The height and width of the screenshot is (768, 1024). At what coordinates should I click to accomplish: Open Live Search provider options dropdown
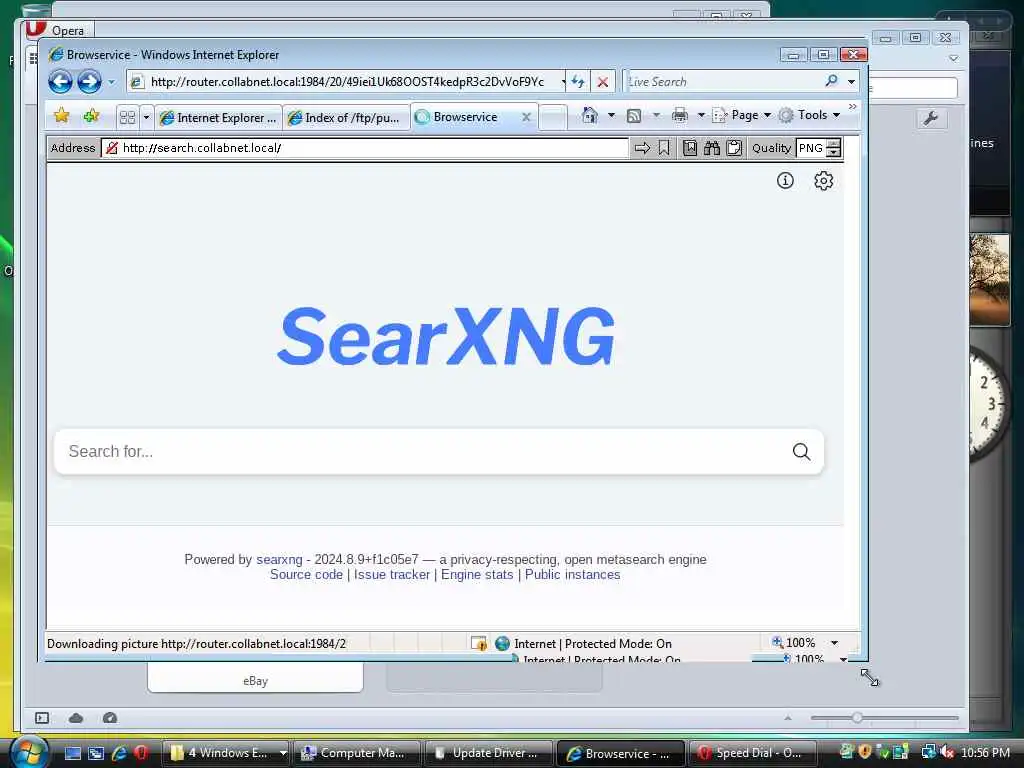(851, 82)
